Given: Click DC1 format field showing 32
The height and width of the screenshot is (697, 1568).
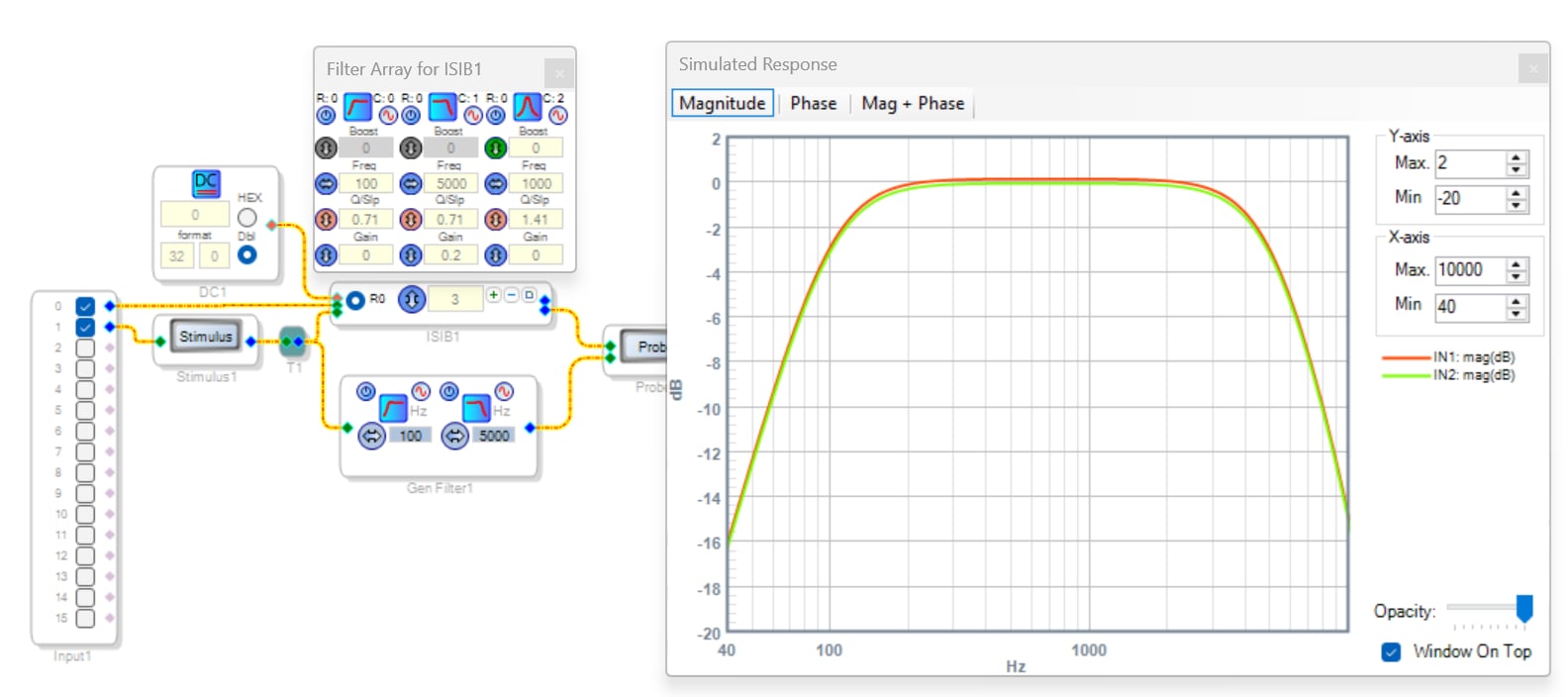Looking at the screenshot, I should (x=176, y=255).
